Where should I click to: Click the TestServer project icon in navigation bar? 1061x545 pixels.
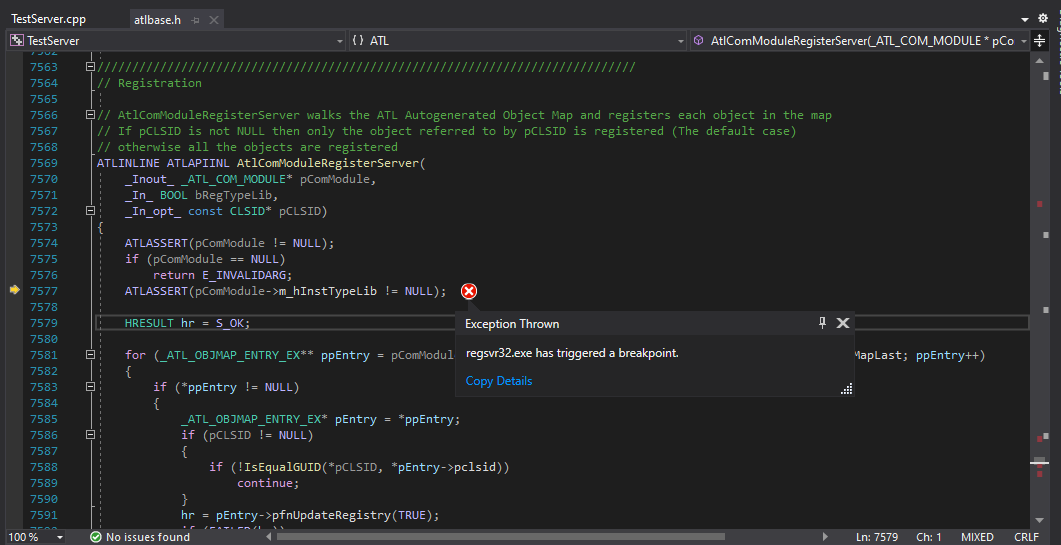17,41
